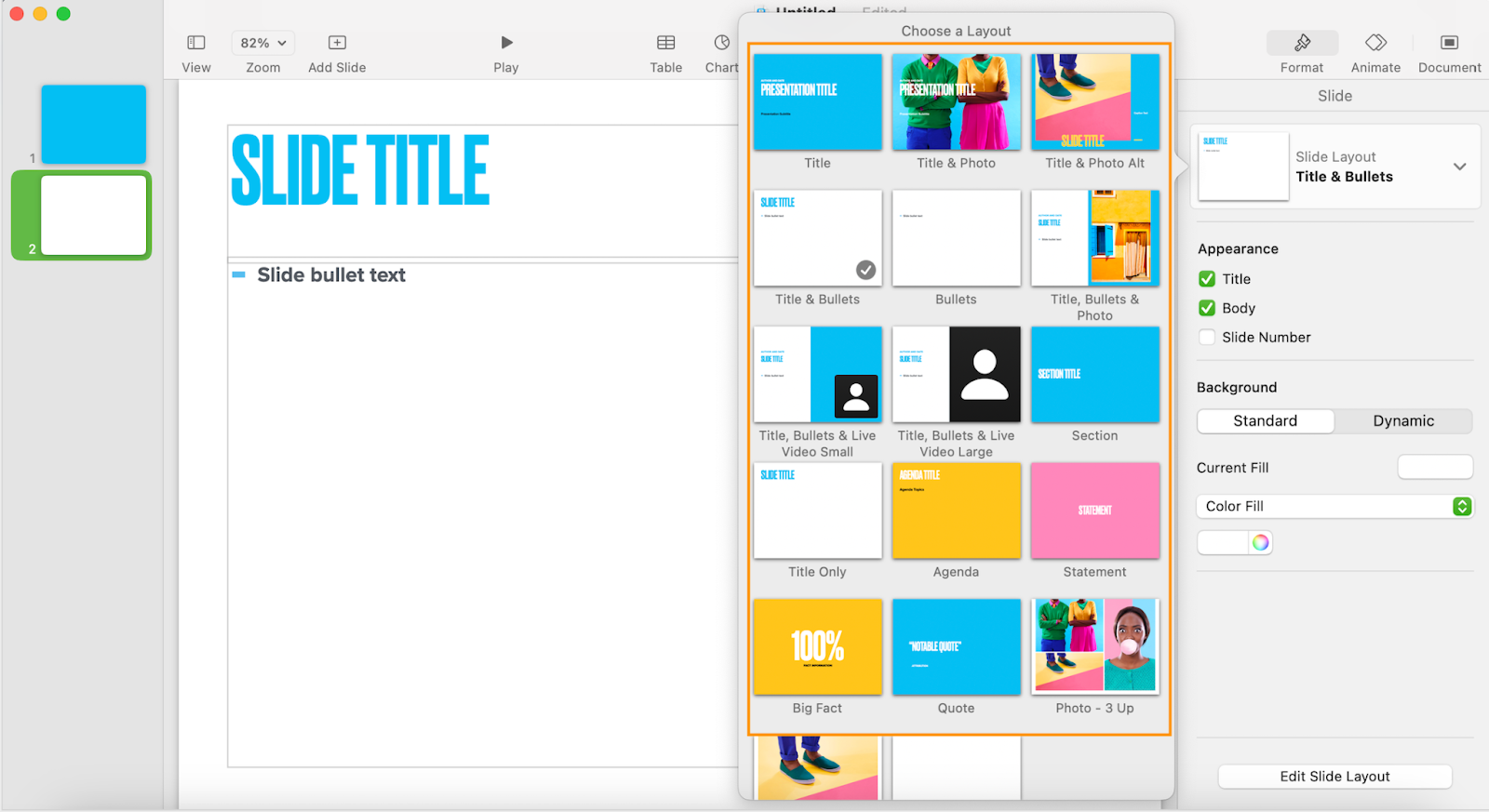This screenshot has width=1489, height=812.
Task: Open the Chart toolbar icon
Action: [722, 43]
